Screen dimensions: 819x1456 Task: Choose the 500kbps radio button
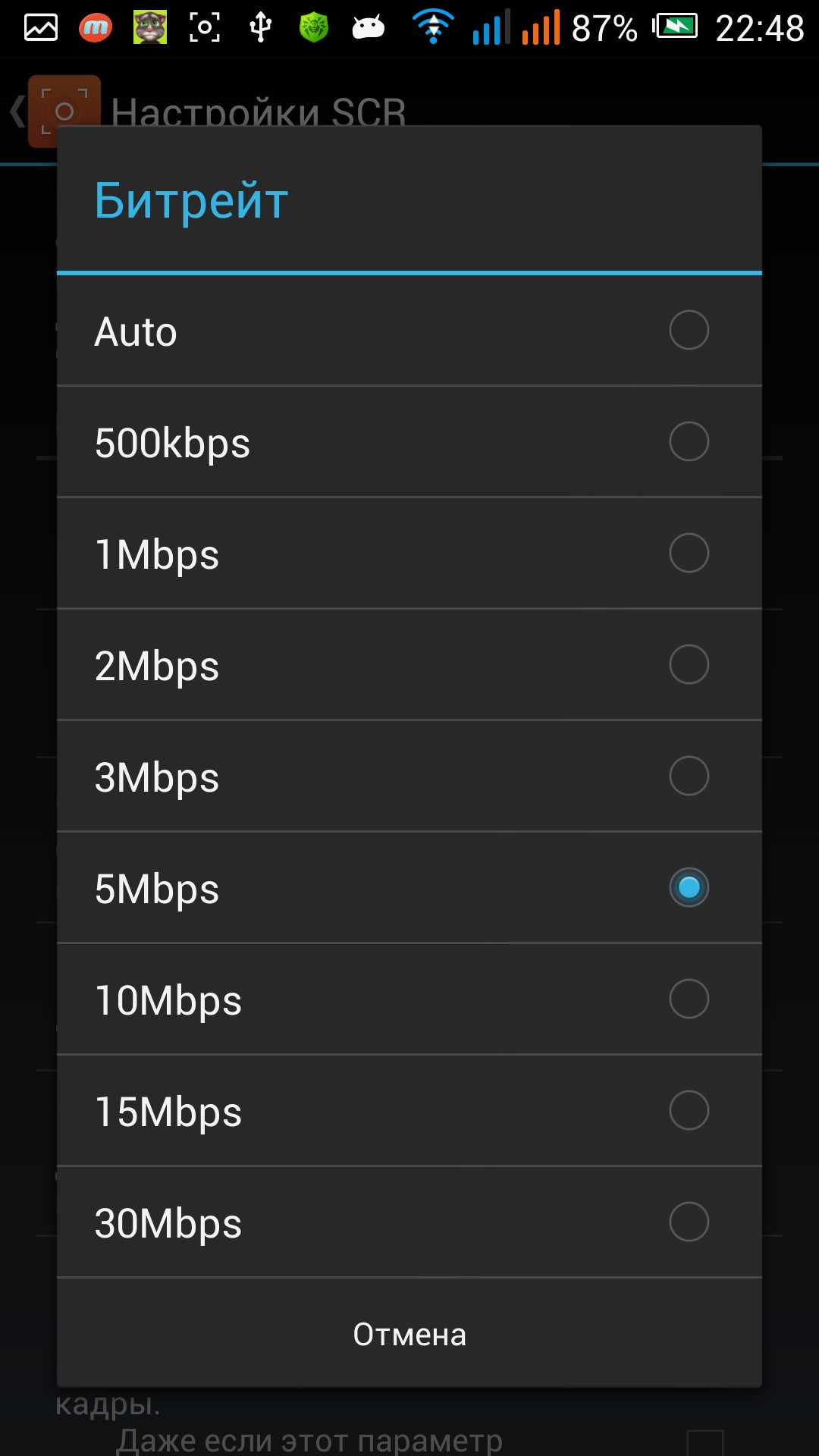(x=689, y=442)
